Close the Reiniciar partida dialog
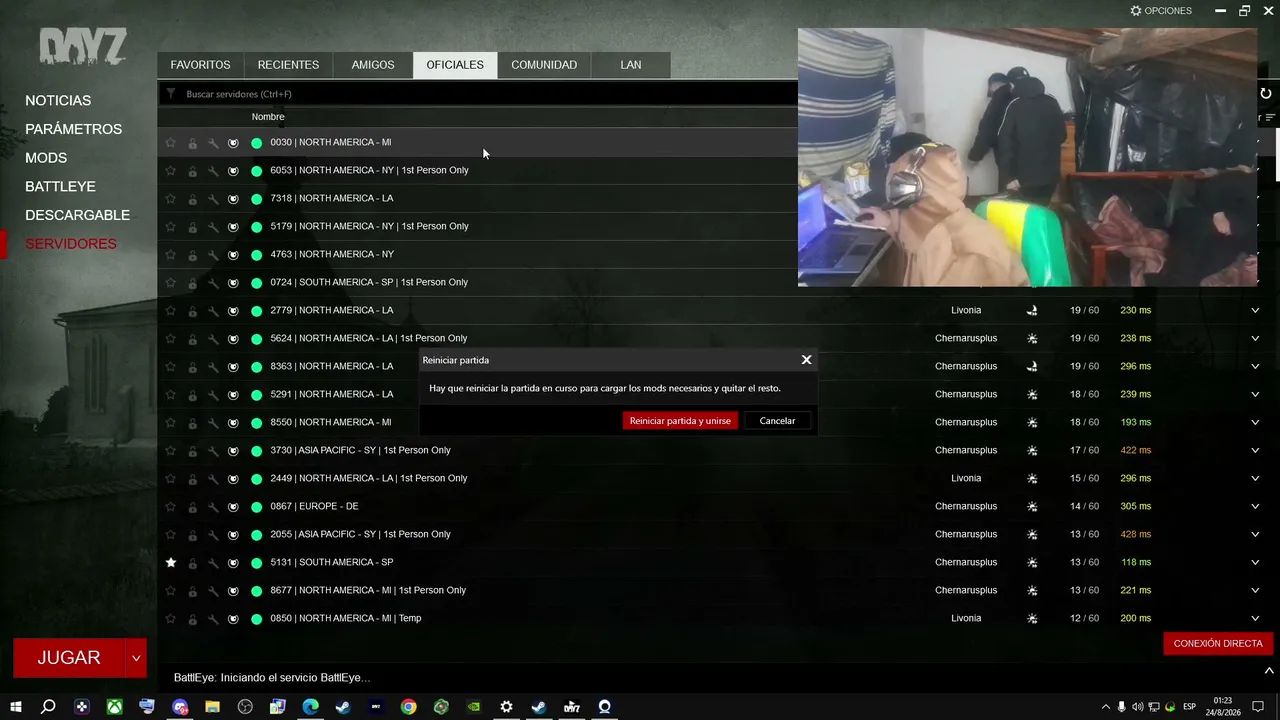 point(806,360)
